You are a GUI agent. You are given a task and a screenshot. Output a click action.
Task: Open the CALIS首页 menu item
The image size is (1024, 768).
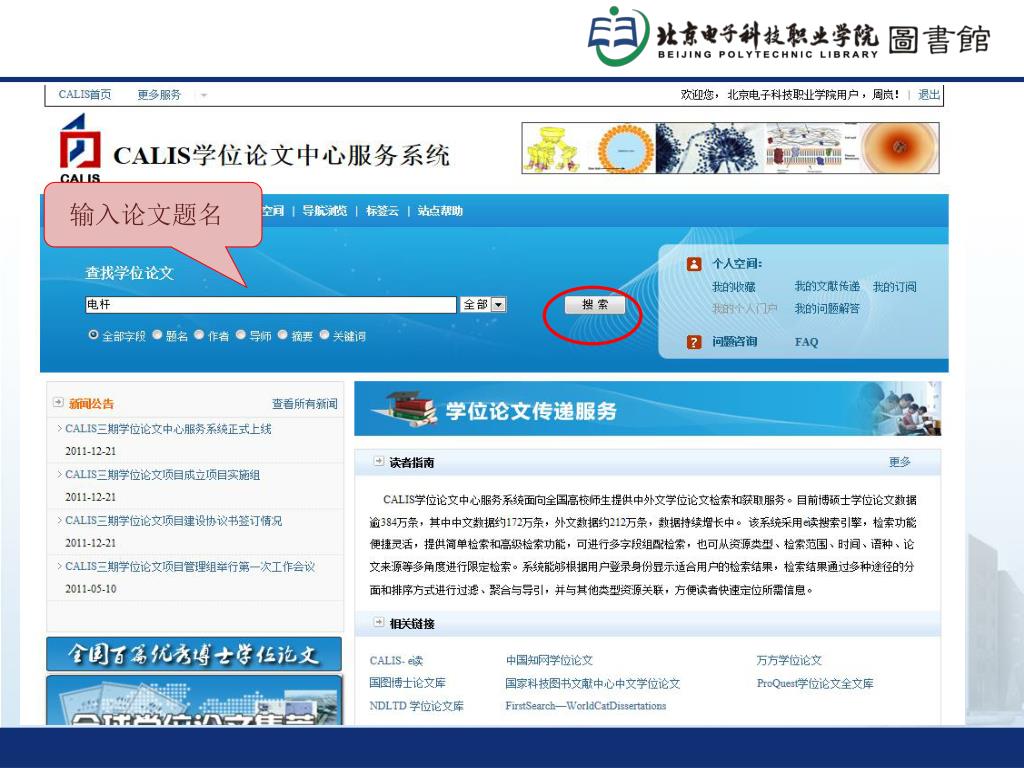coord(85,95)
